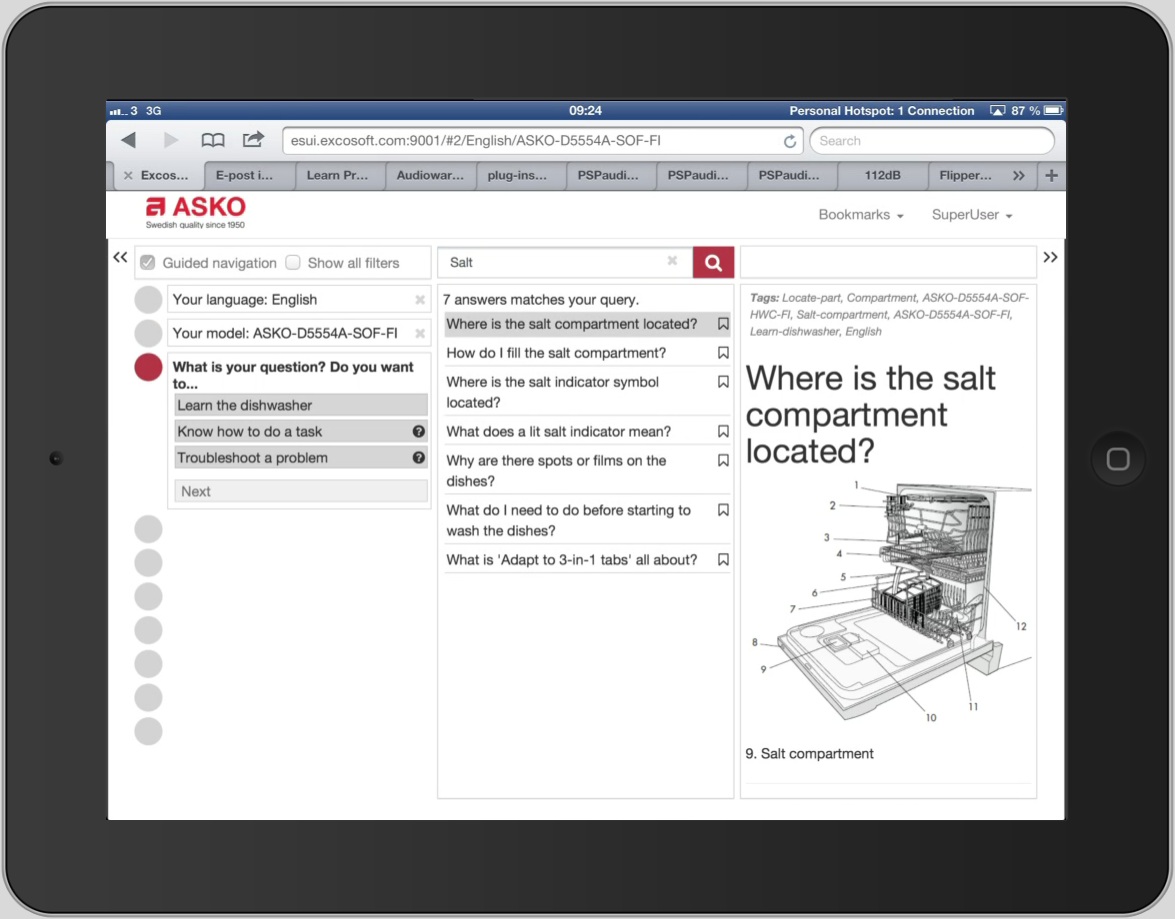
Task: Toggle the Guided navigation checkbox
Action: click(x=148, y=263)
